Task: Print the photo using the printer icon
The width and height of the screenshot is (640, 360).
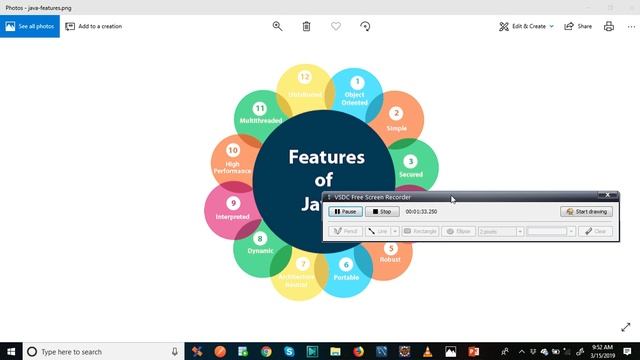Action: tap(609, 26)
